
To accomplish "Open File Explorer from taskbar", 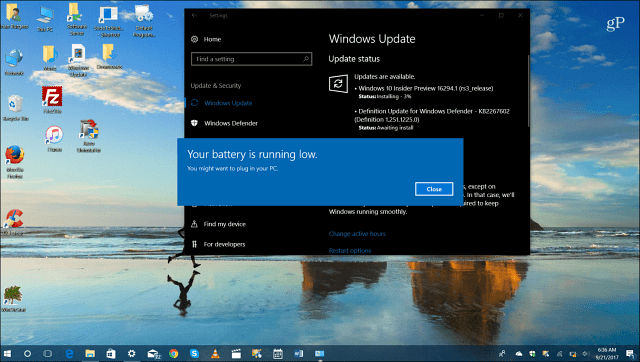I will 90,353.
